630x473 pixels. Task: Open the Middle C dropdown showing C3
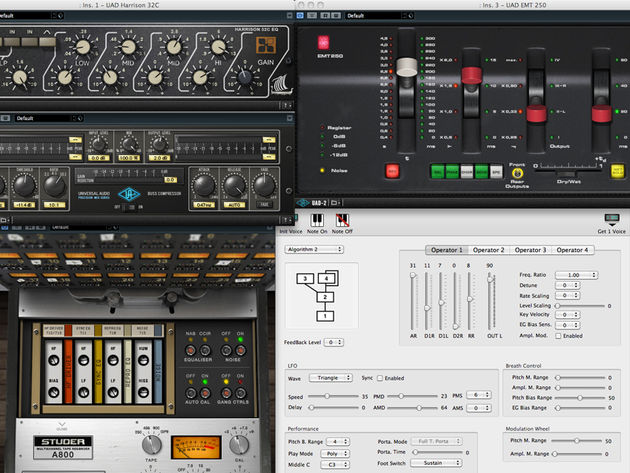click(335, 465)
